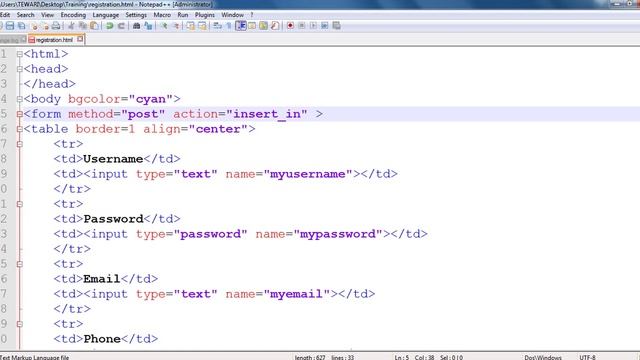This screenshot has width=640, height=360.
Task: Click the Zoom Out toolbar icon
Action: [176, 26]
